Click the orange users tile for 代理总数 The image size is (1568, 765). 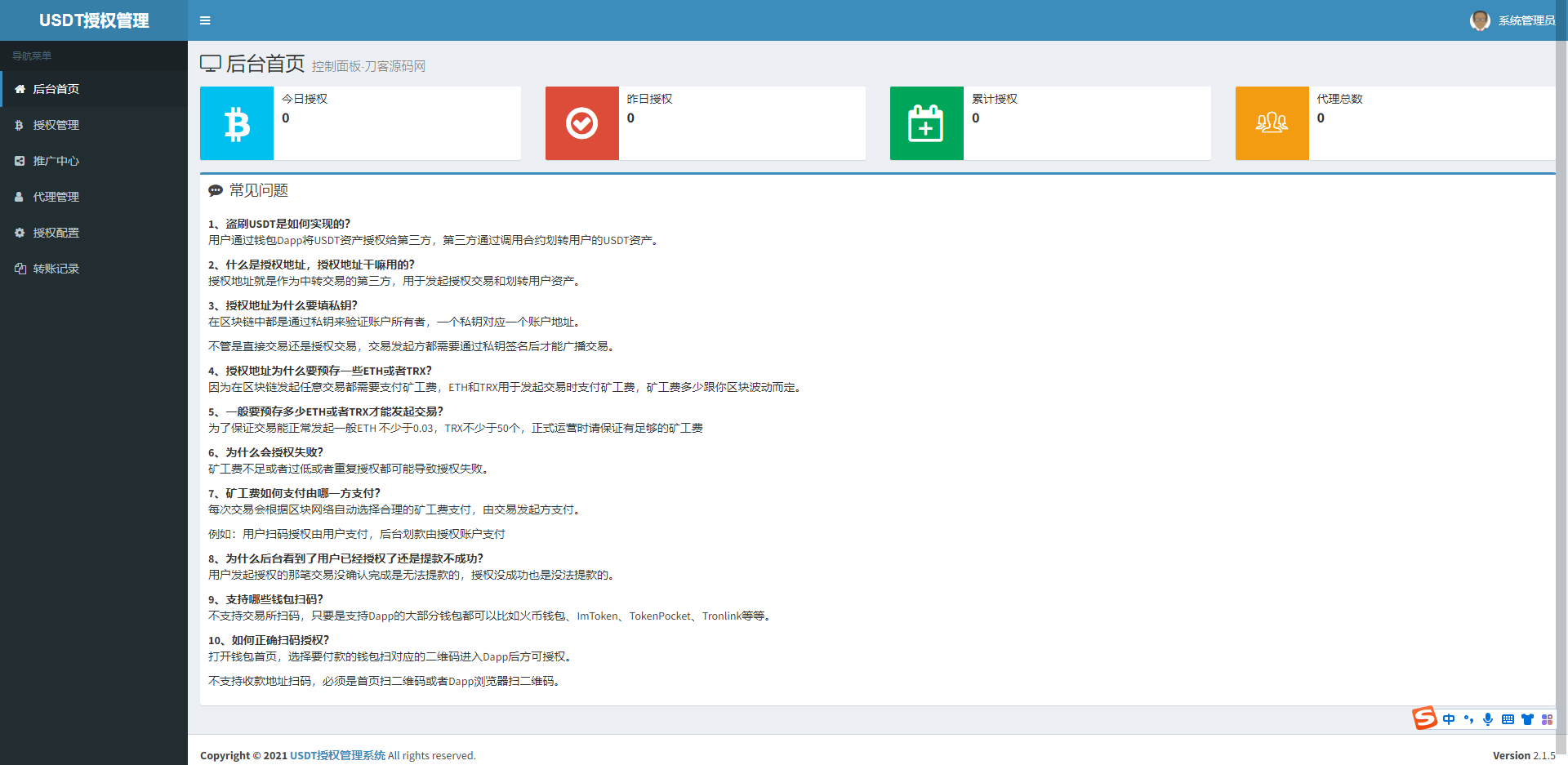(1272, 123)
